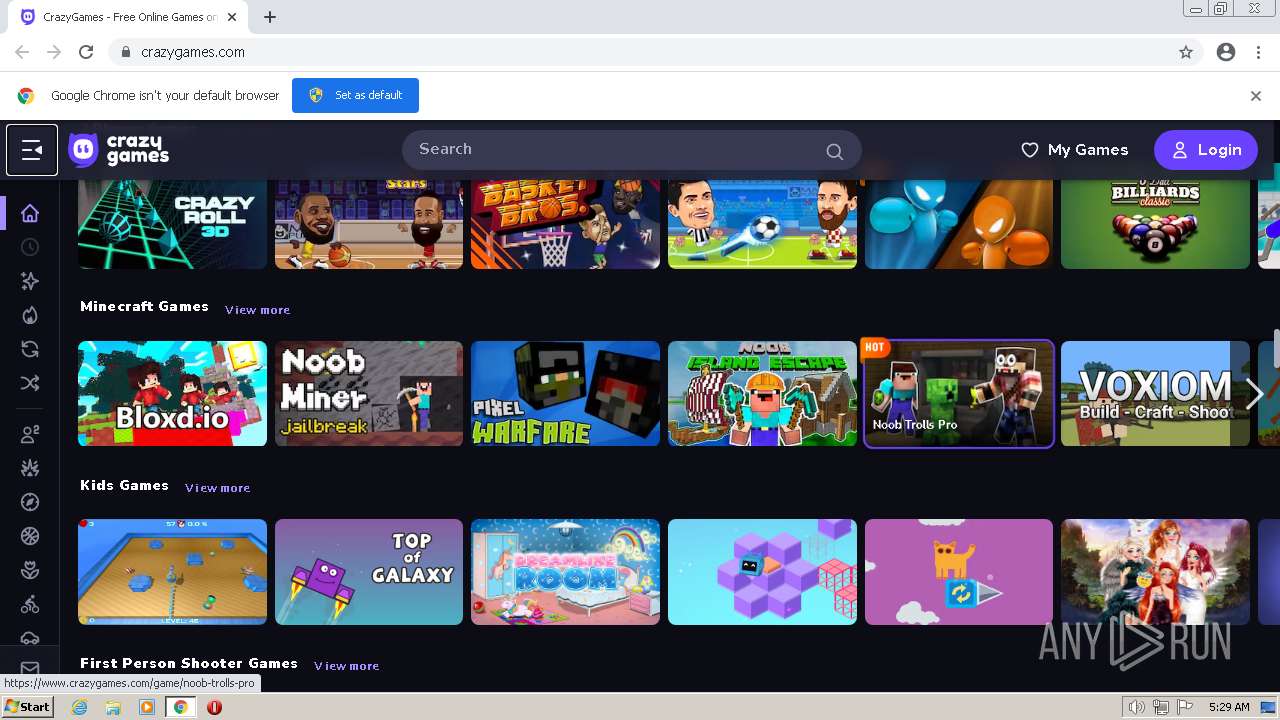
Task: Select the Home sidebar icon
Action: [30, 213]
